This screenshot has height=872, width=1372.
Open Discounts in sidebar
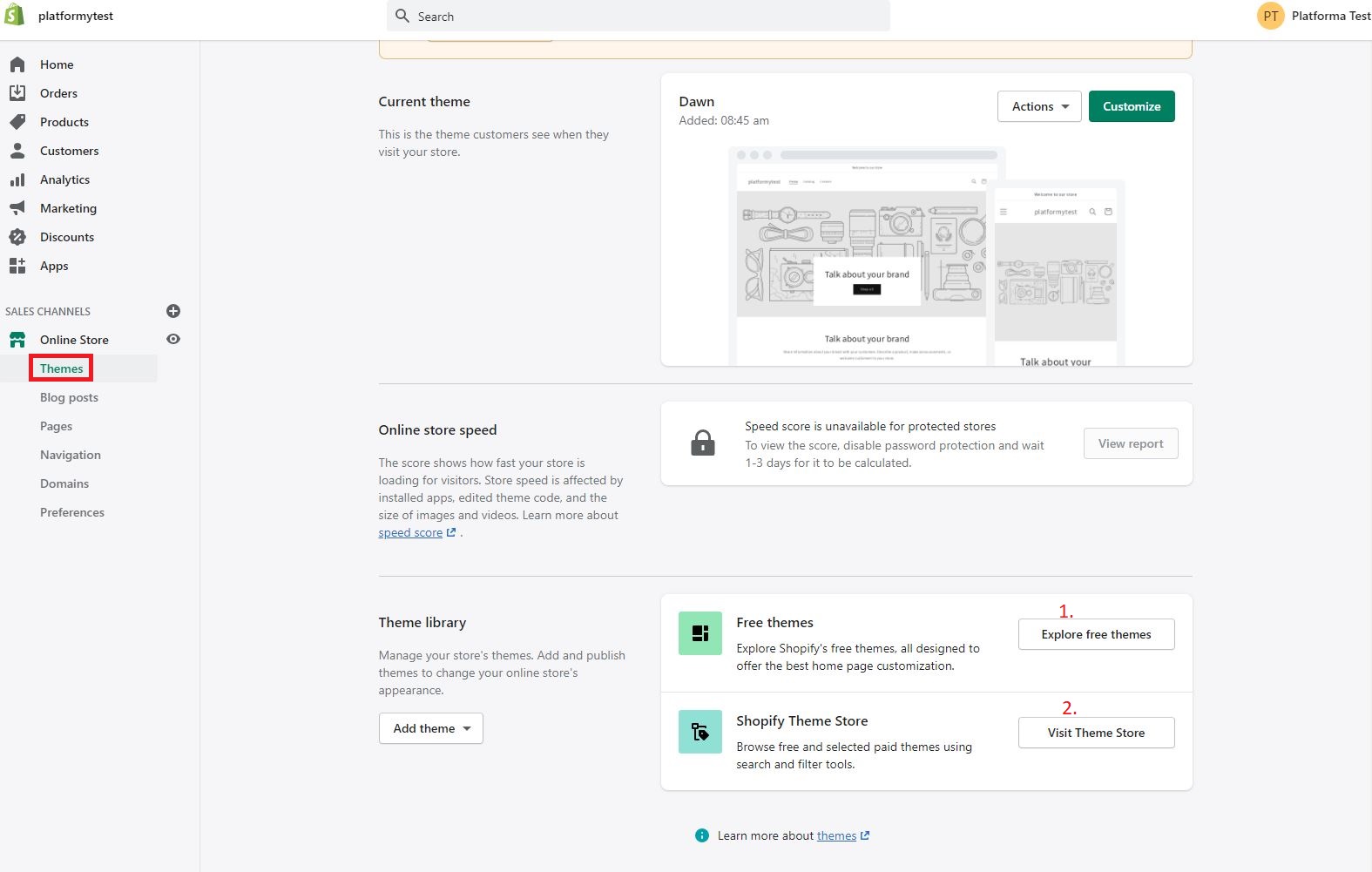(67, 237)
